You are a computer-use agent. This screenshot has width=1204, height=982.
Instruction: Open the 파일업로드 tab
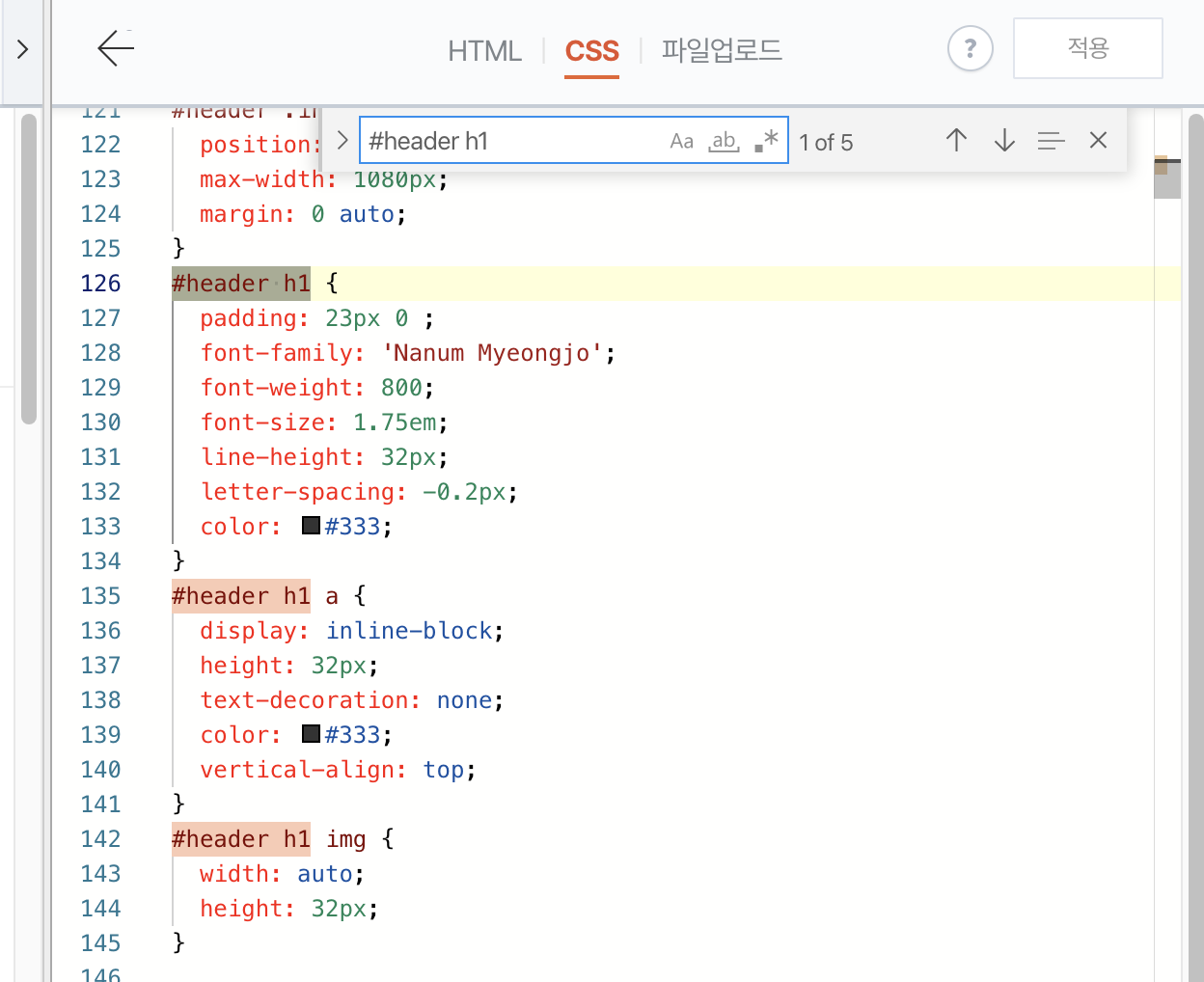pos(722,51)
